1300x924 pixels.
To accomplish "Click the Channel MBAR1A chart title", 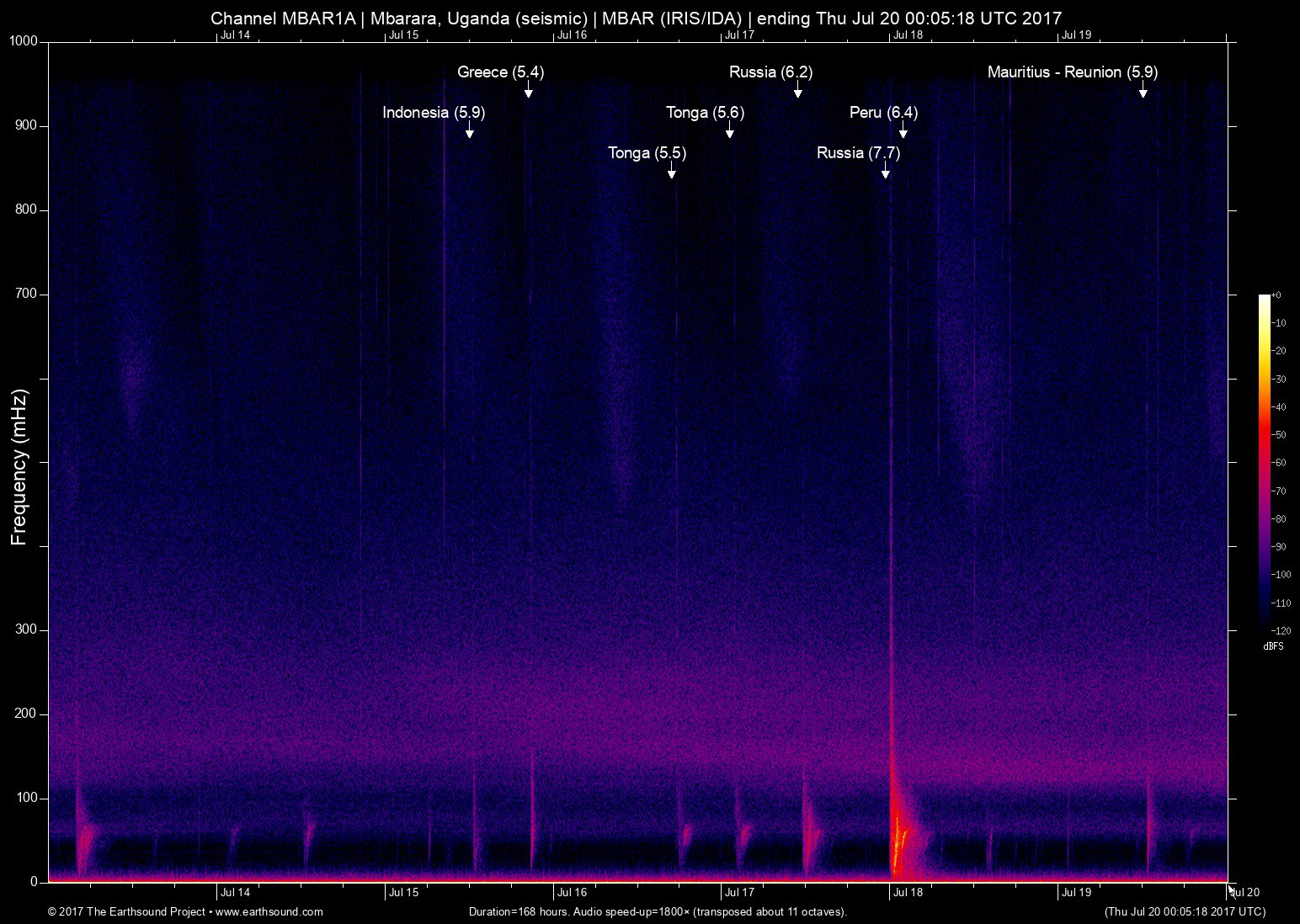I will (636, 18).
